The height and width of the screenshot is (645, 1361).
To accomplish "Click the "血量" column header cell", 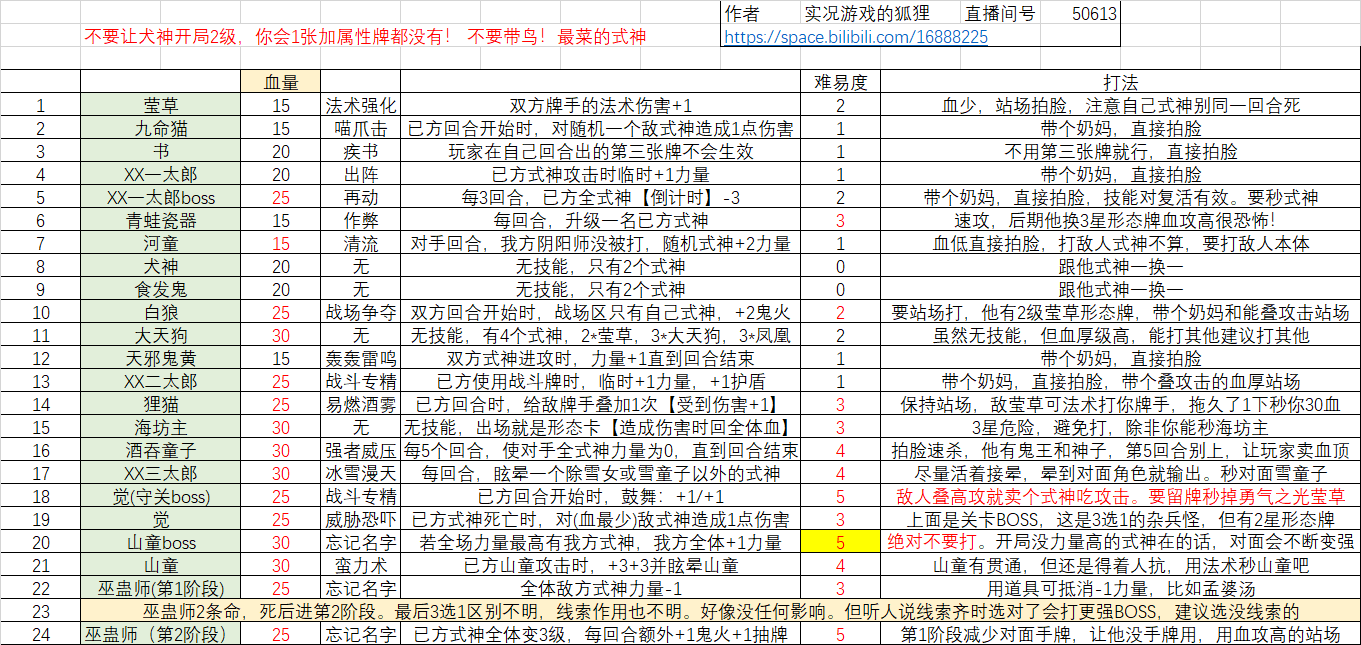I will tap(280, 82).
